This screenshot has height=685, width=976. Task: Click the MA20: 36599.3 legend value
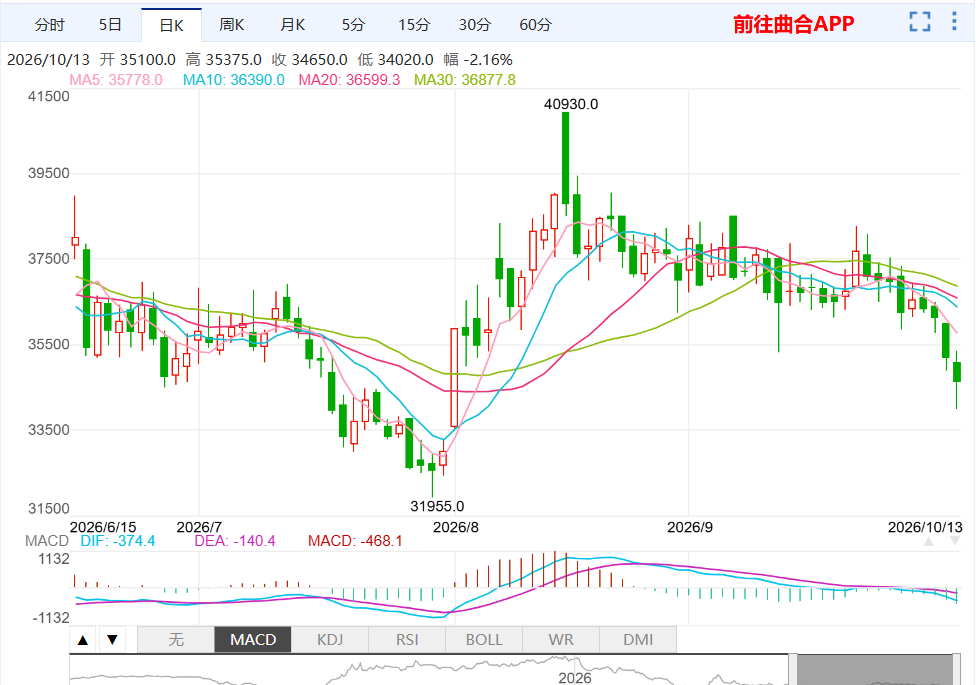click(x=349, y=80)
